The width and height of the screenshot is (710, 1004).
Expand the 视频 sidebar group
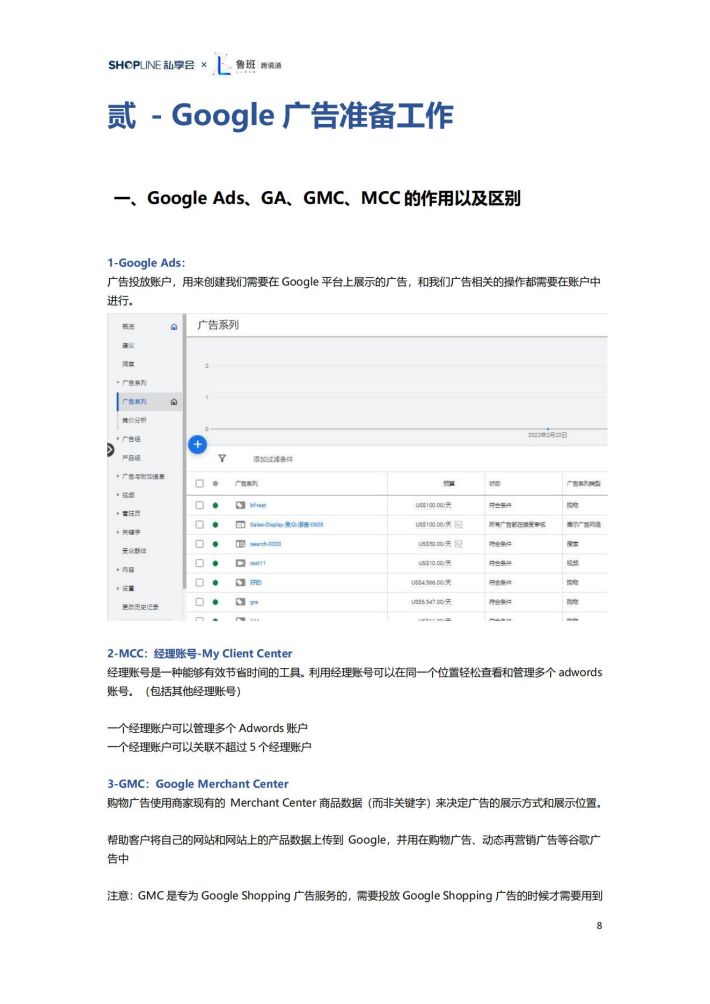[118, 494]
